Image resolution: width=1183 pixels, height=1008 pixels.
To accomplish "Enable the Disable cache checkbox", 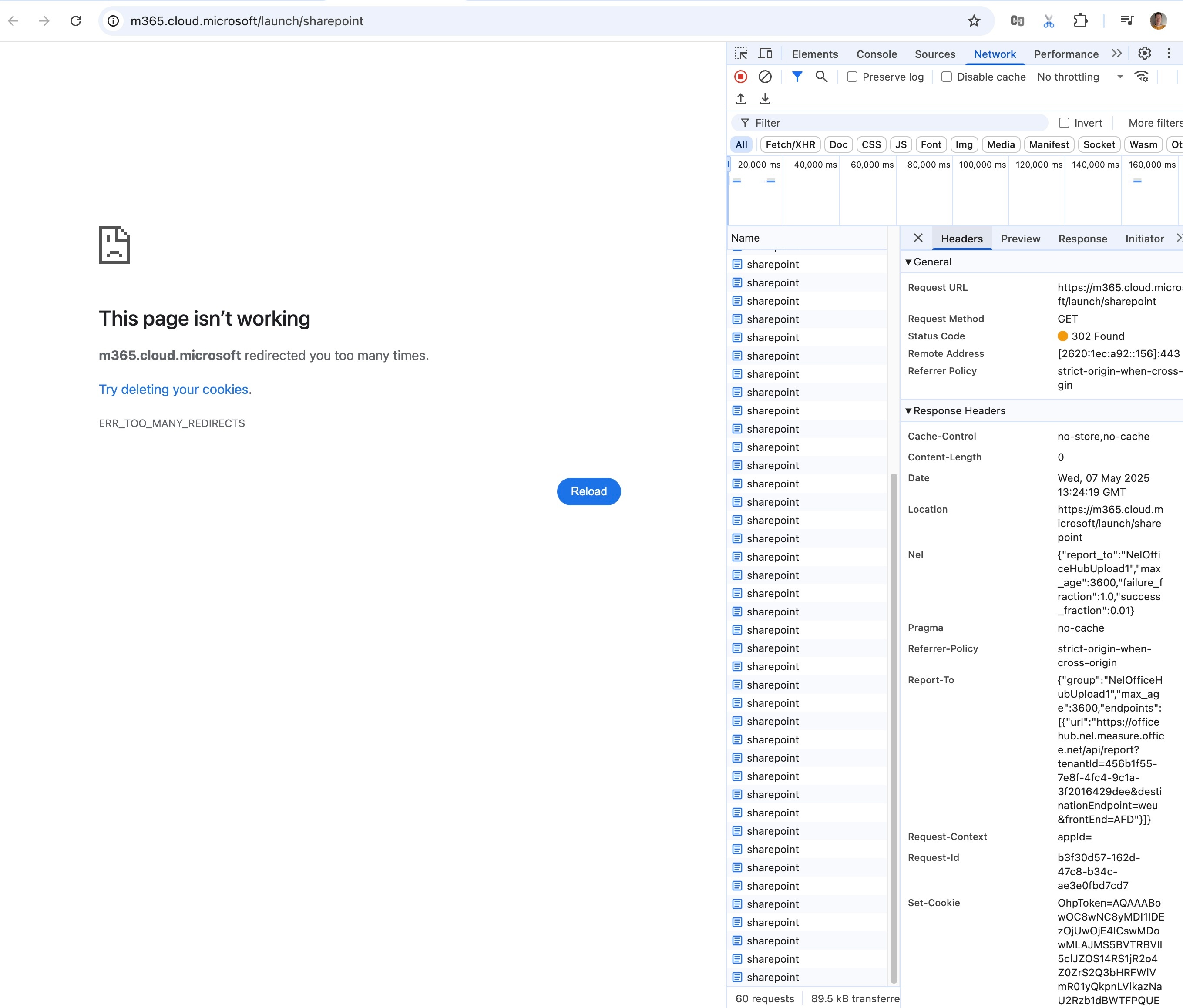I will (x=946, y=77).
